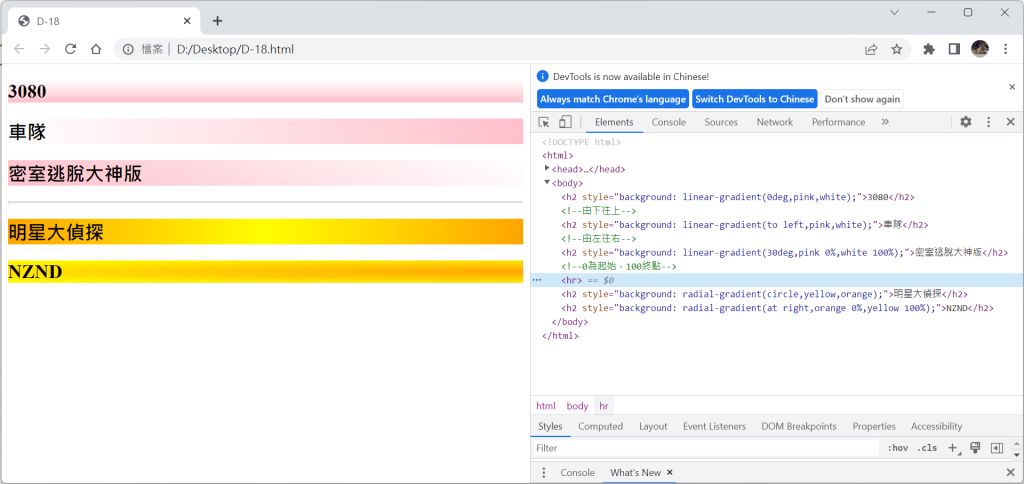Image resolution: width=1024 pixels, height=484 pixels.
Task: Toggle the device toolbar icon
Action: [565, 122]
